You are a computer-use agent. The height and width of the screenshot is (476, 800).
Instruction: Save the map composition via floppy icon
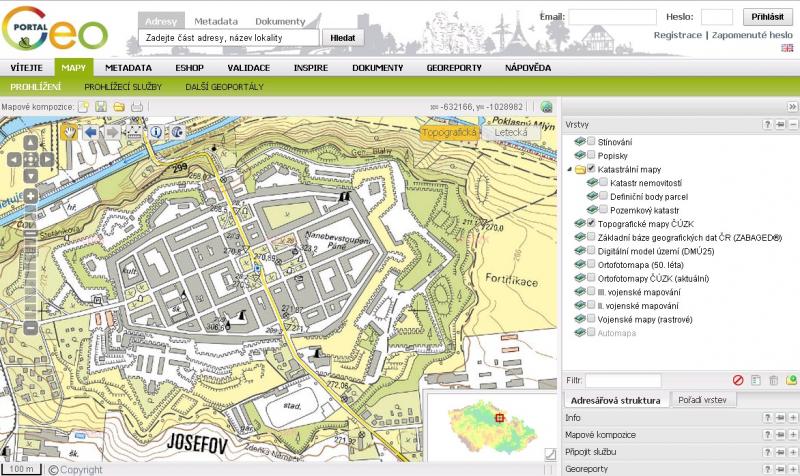pyautogui.click(x=101, y=106)
